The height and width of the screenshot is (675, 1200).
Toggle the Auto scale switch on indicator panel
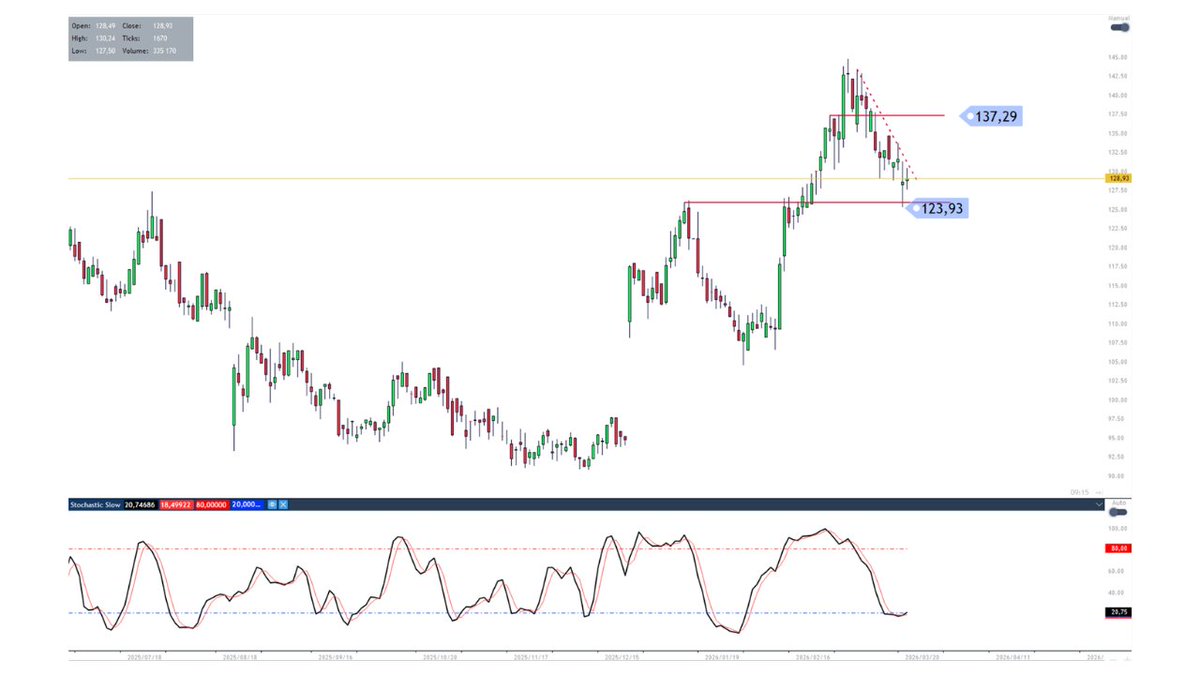click(x=1119, y=512)
